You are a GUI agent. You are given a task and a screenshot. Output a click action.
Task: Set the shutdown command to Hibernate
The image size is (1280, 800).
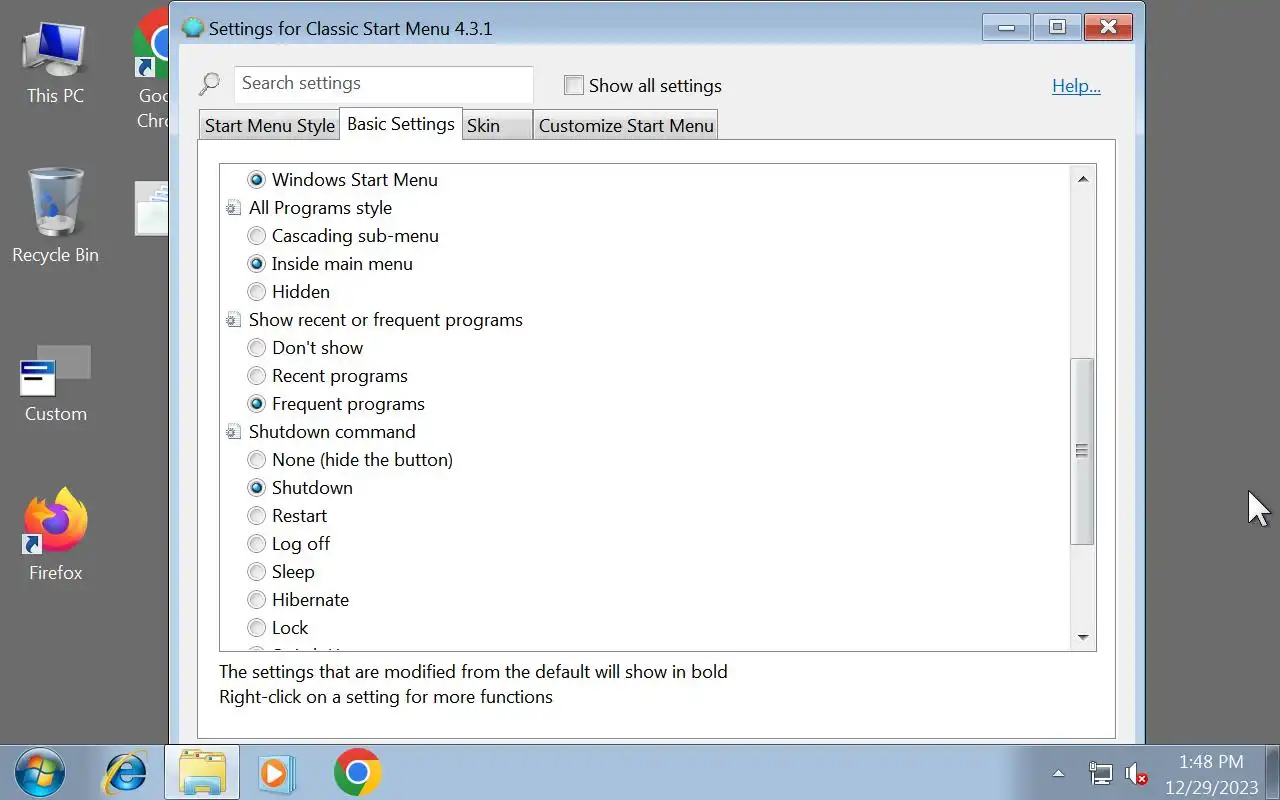257,600
